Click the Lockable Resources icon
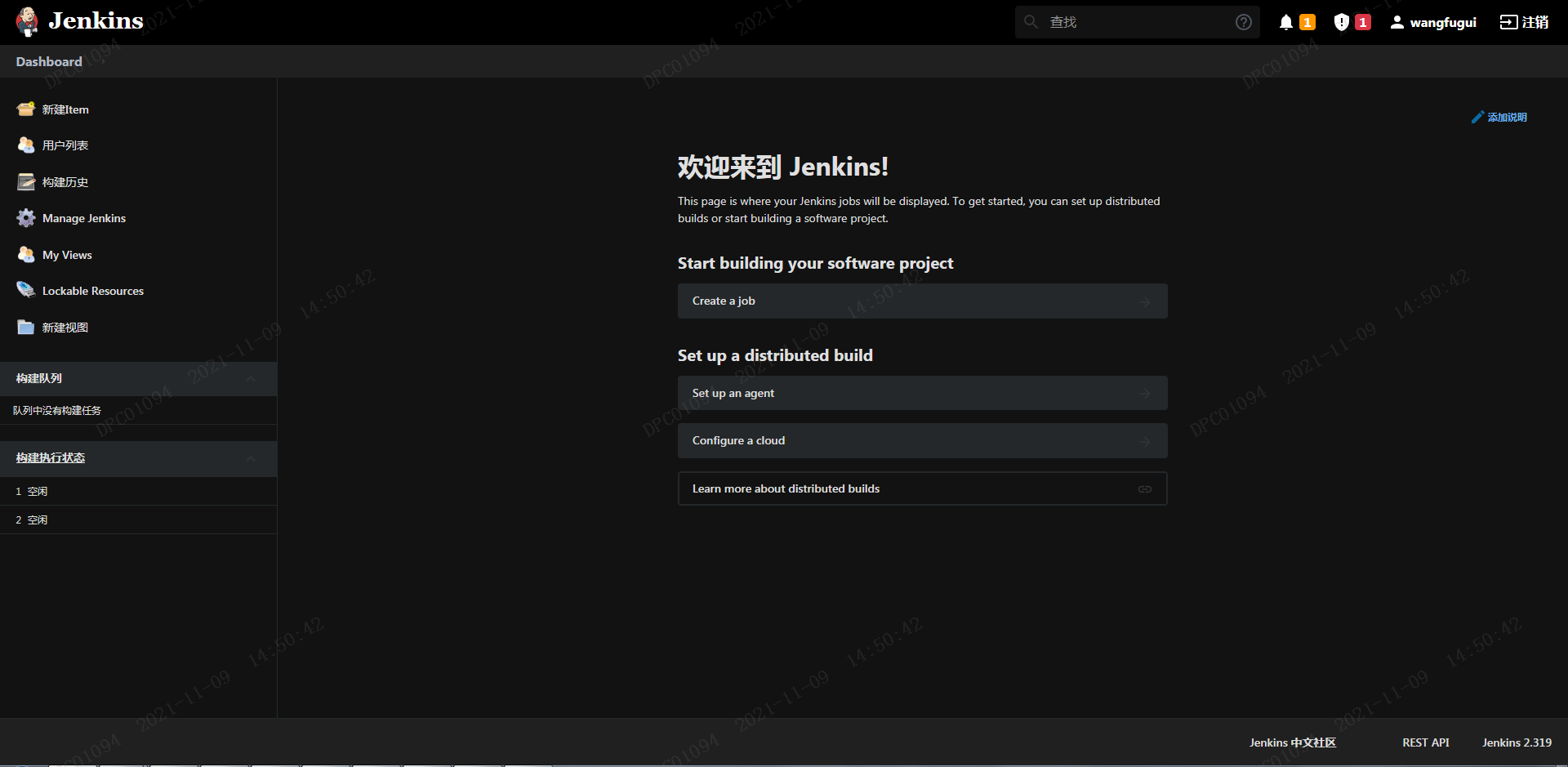Viewport: 1568px width, 767px height. point(26,290)
